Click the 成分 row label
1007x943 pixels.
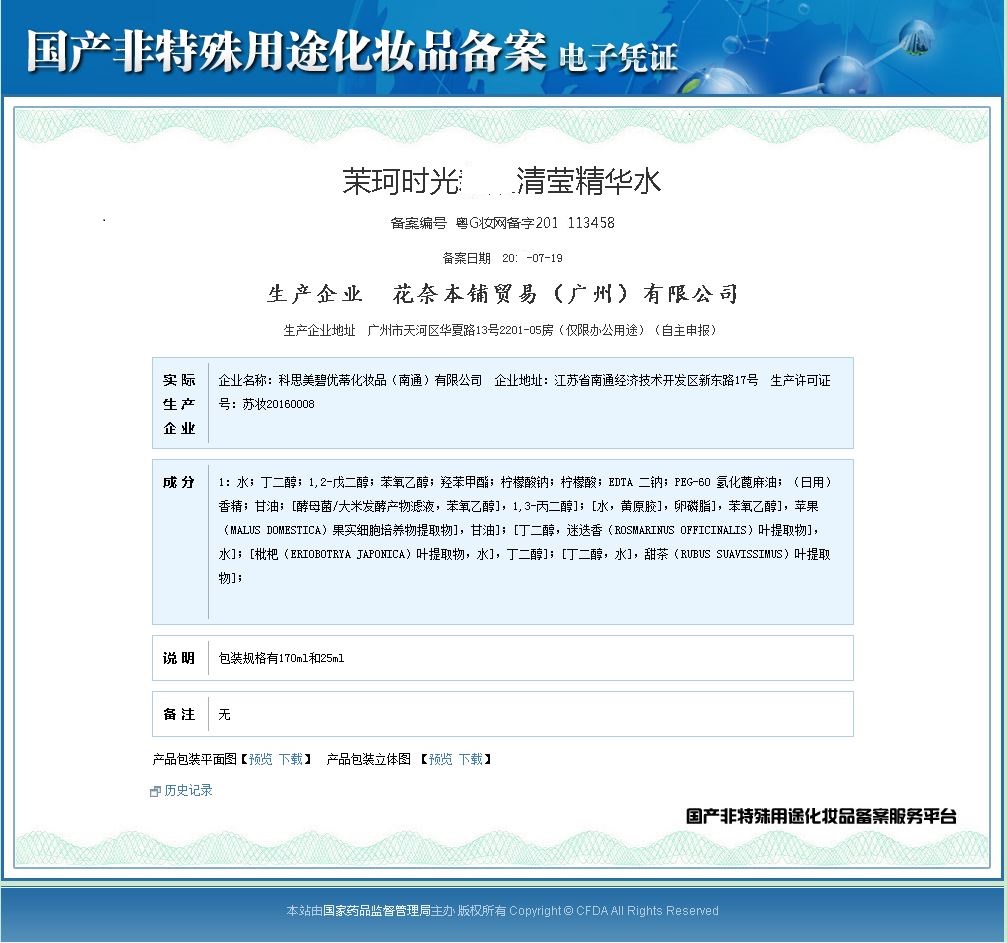pyautogui.click(x=179, y=482)
